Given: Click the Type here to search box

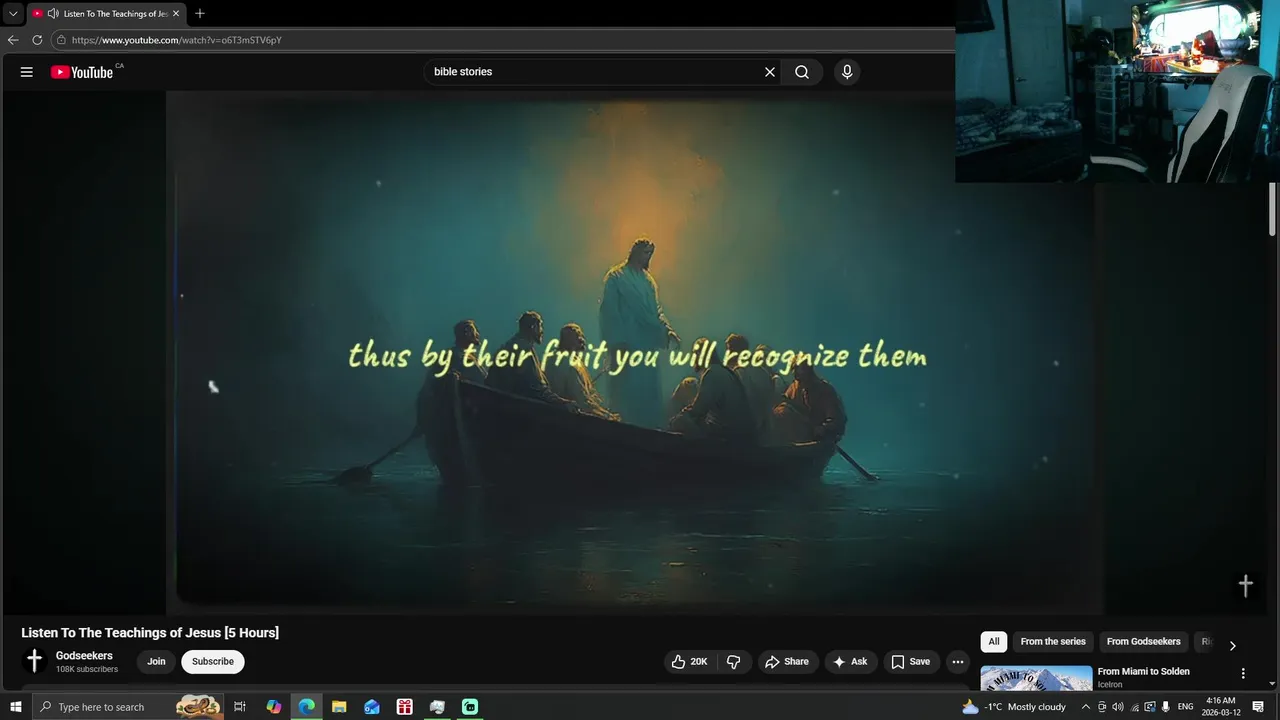Looking at the screenshot, I should pyautogui.click(x=128, y=707).
